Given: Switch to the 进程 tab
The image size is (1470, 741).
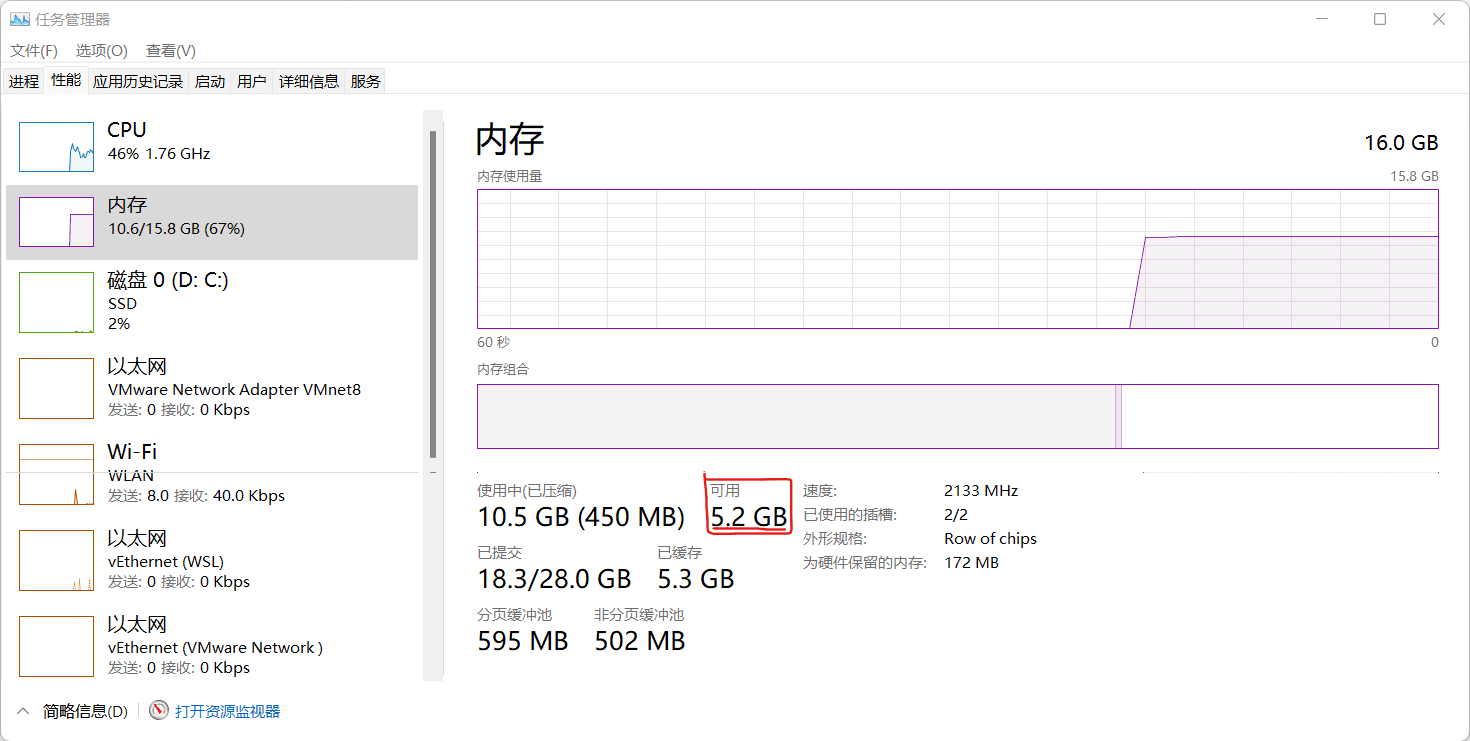Looking at the screenshot, I should (x=24, y=82).
